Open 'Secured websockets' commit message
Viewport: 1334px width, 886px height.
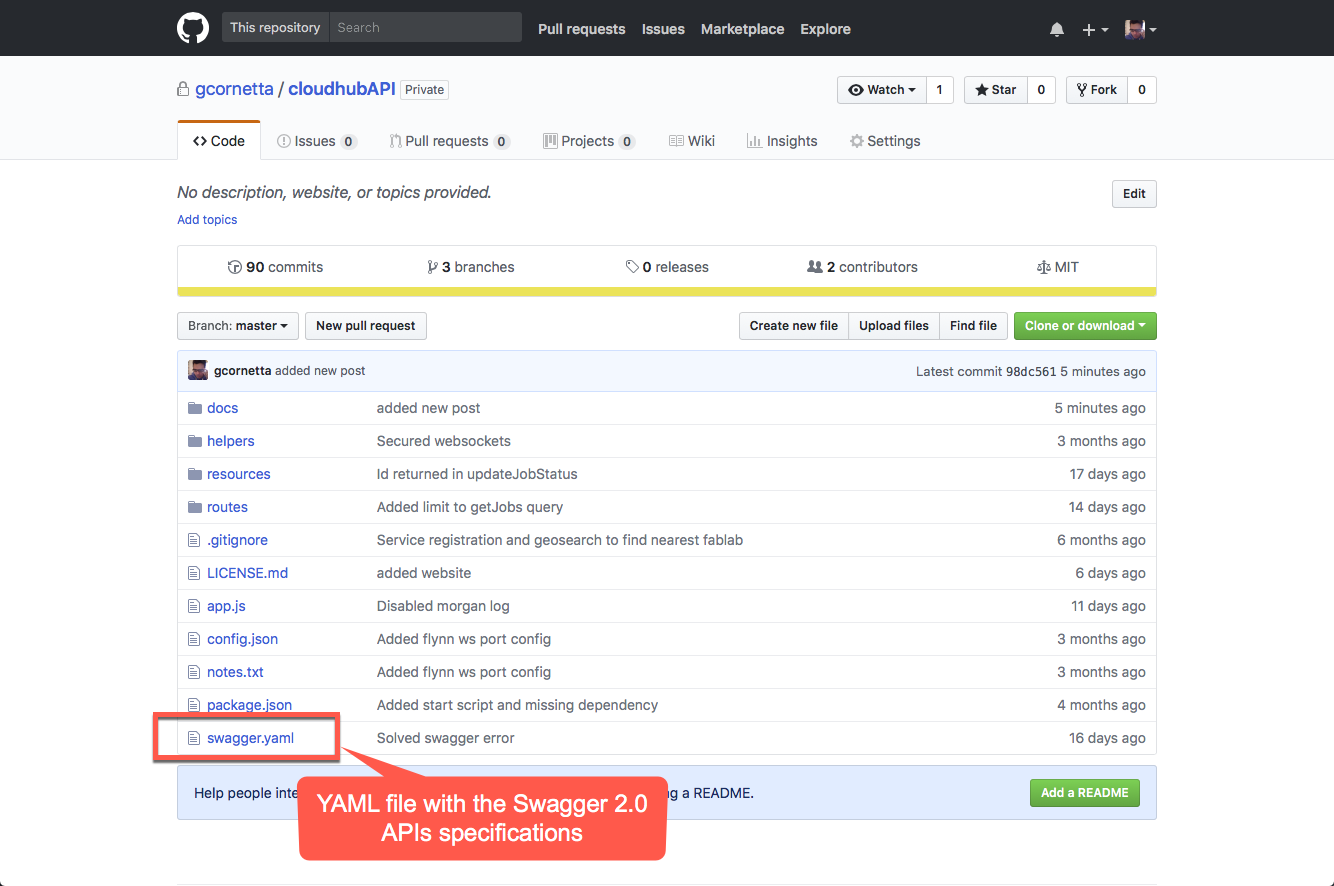(444, 441)
